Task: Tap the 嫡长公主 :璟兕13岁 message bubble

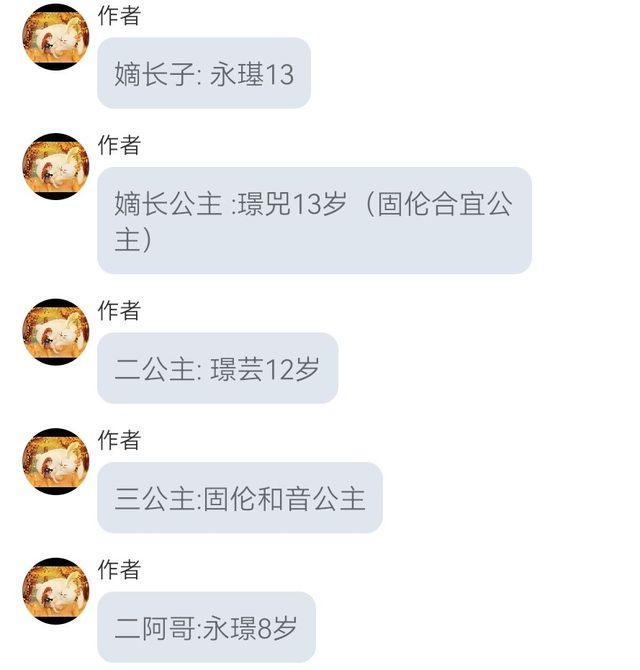Action: pos(314,220)
